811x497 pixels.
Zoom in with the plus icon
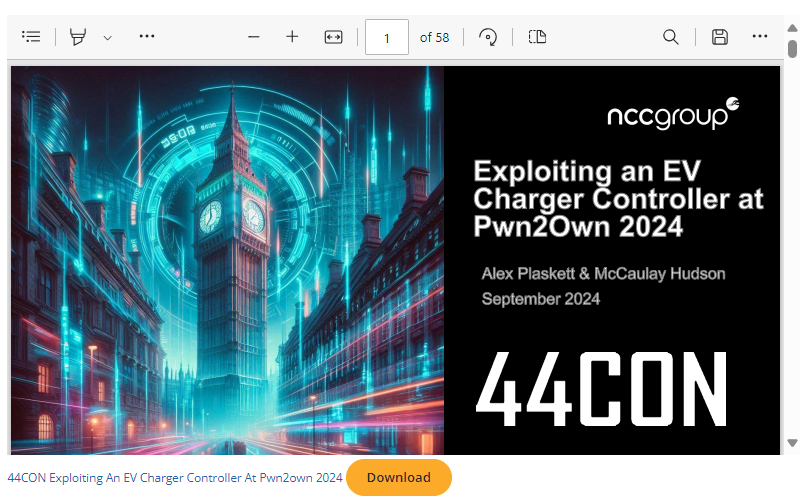(x=292, y=37)
